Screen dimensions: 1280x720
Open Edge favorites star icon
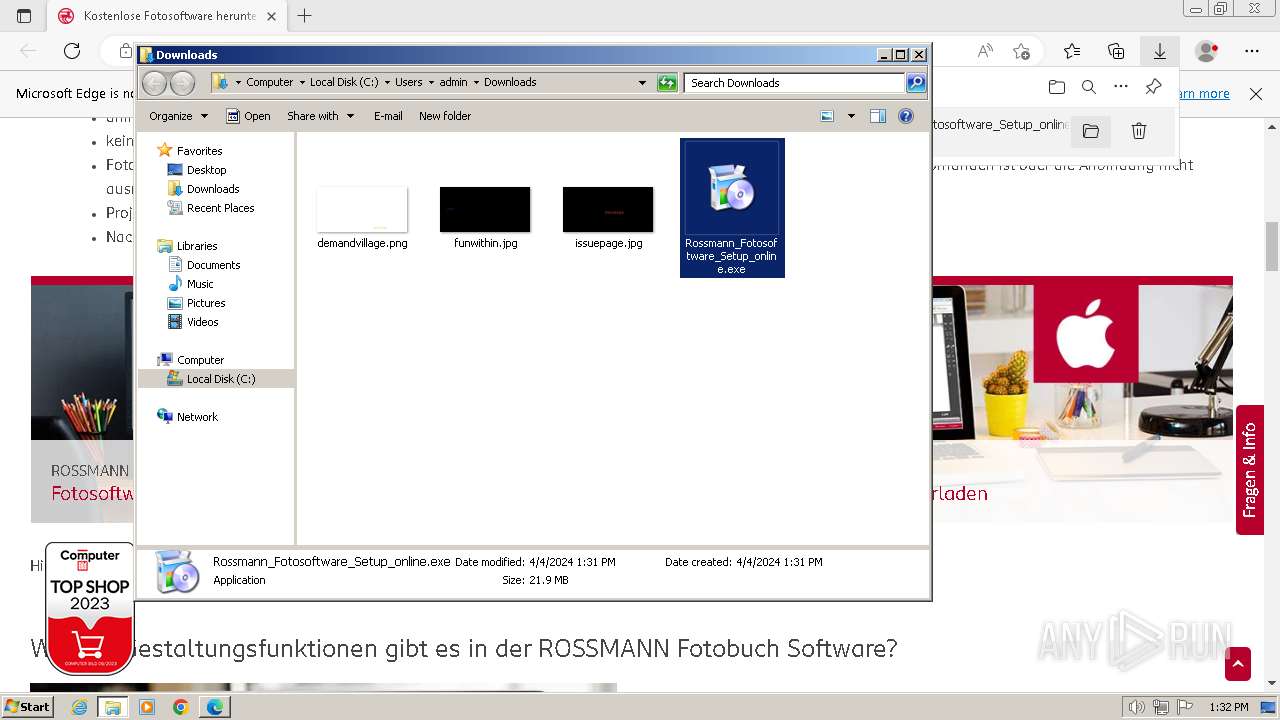(x=1072, y=51)
